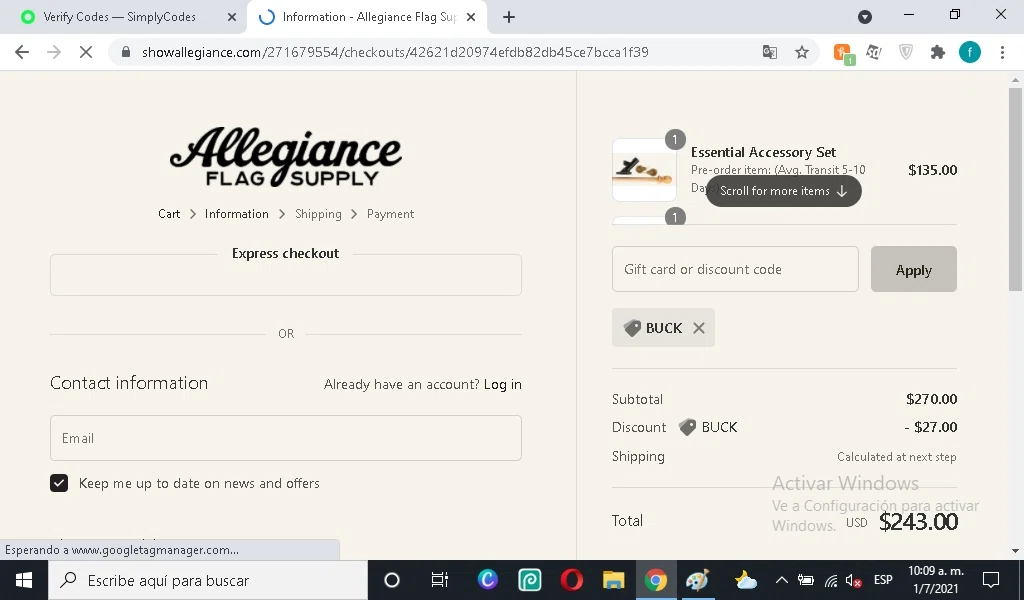The image size is (1024, 600).
Task: Open the Windows notification center
Action: click(x=991, y=580)
